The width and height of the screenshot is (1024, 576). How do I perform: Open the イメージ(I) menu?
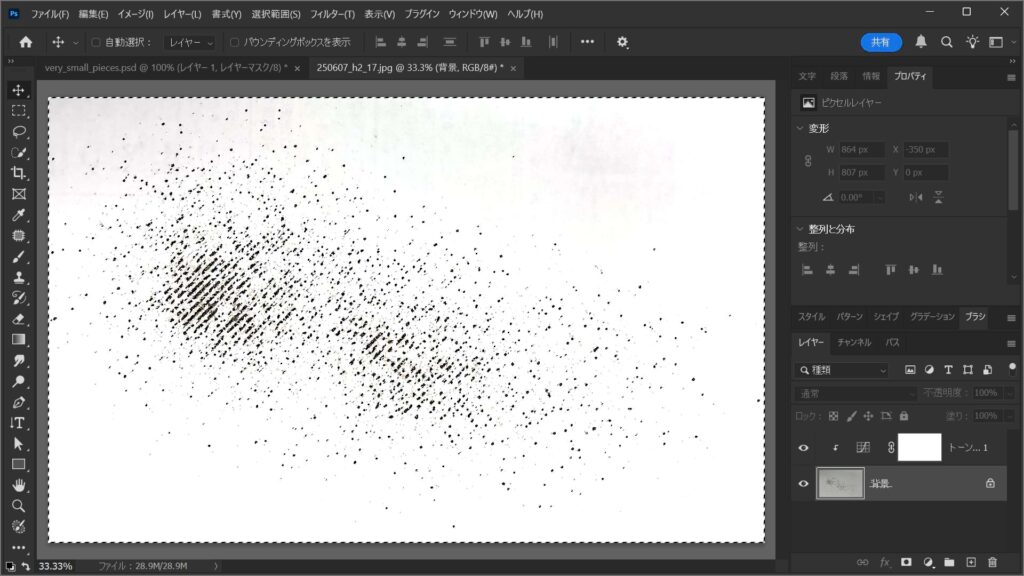135,14
